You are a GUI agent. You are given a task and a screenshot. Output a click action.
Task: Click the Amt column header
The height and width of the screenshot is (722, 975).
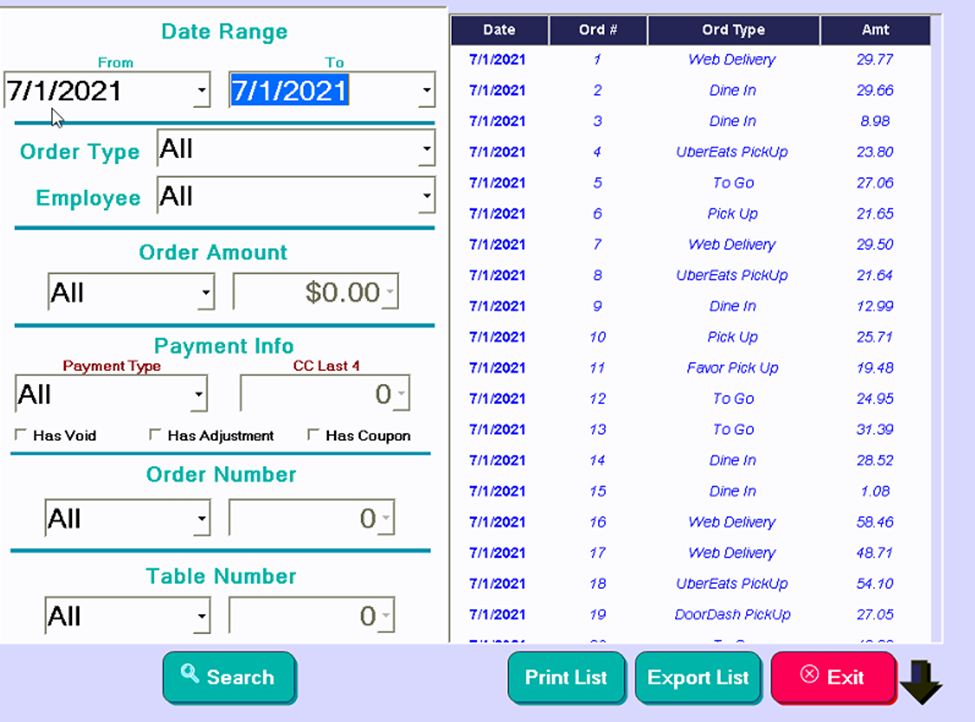875,30
